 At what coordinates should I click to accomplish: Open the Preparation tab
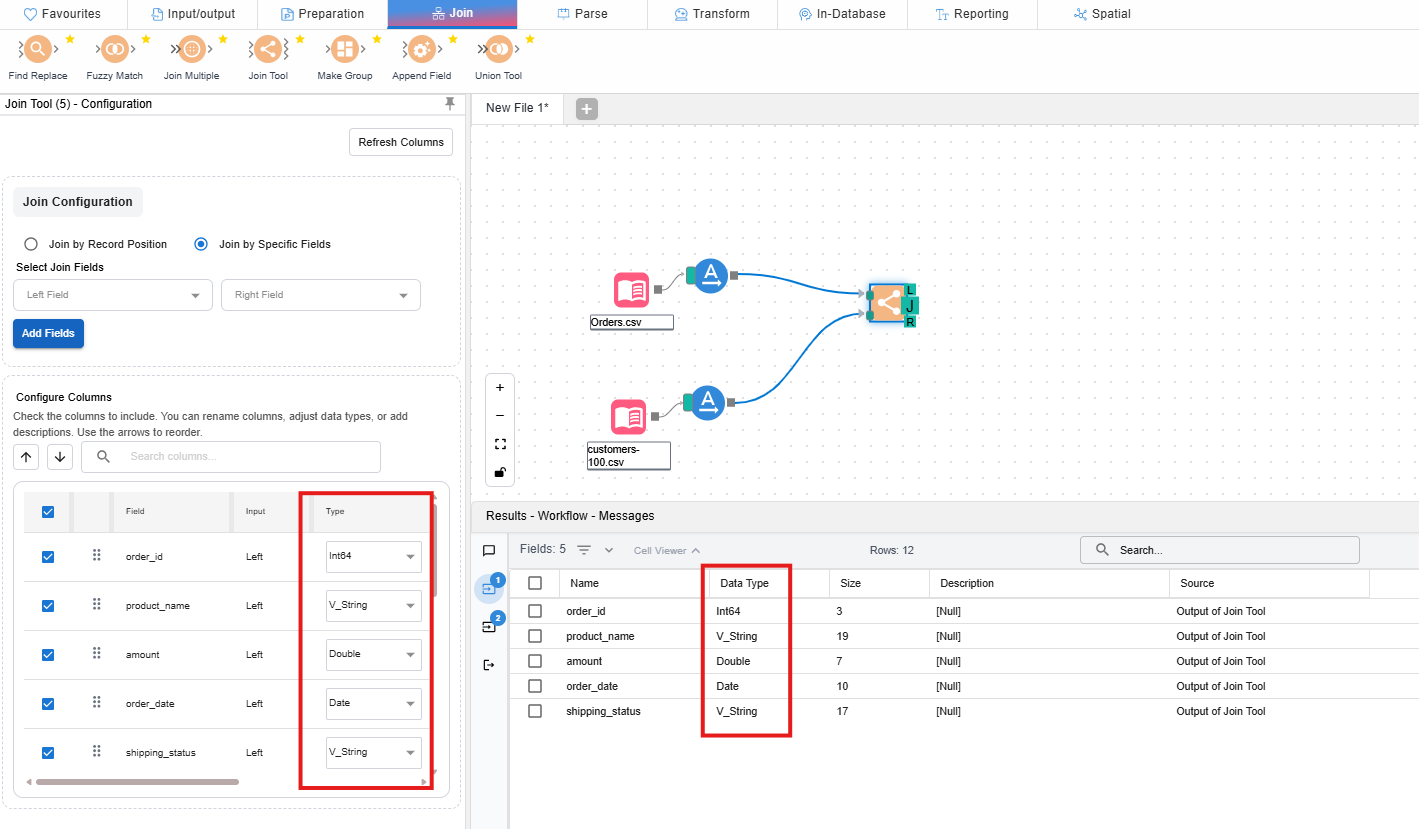click(x=322, y=14)
